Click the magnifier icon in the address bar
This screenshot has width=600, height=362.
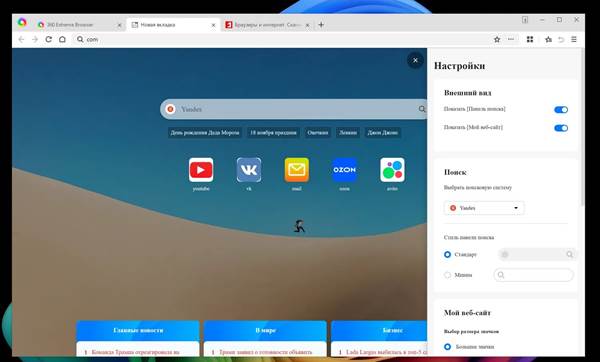pos(80,39)
